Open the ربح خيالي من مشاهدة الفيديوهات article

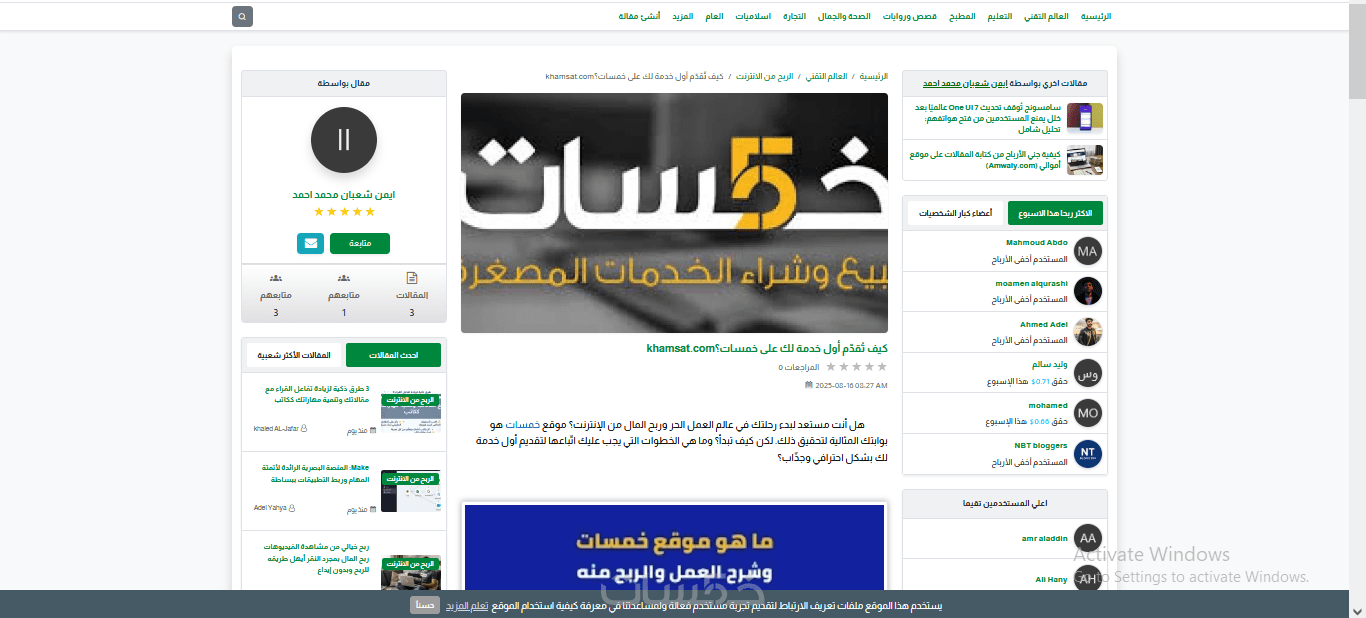click(316, 558)
